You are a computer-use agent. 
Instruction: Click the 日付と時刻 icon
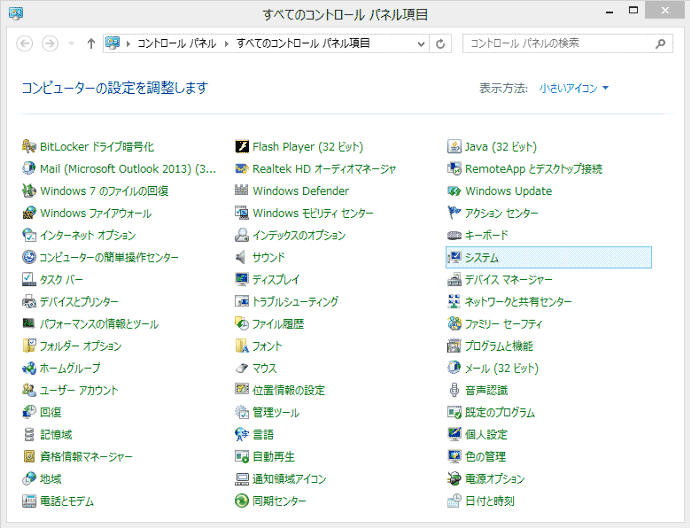point(454,501)
